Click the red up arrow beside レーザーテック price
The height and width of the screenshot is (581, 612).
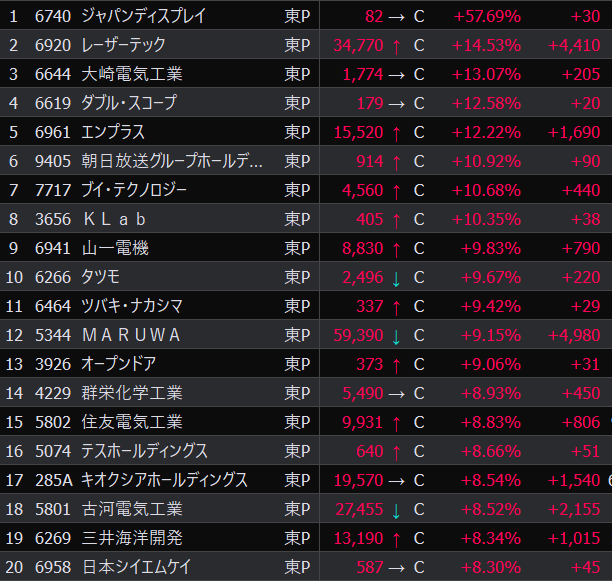click(396, 45)
